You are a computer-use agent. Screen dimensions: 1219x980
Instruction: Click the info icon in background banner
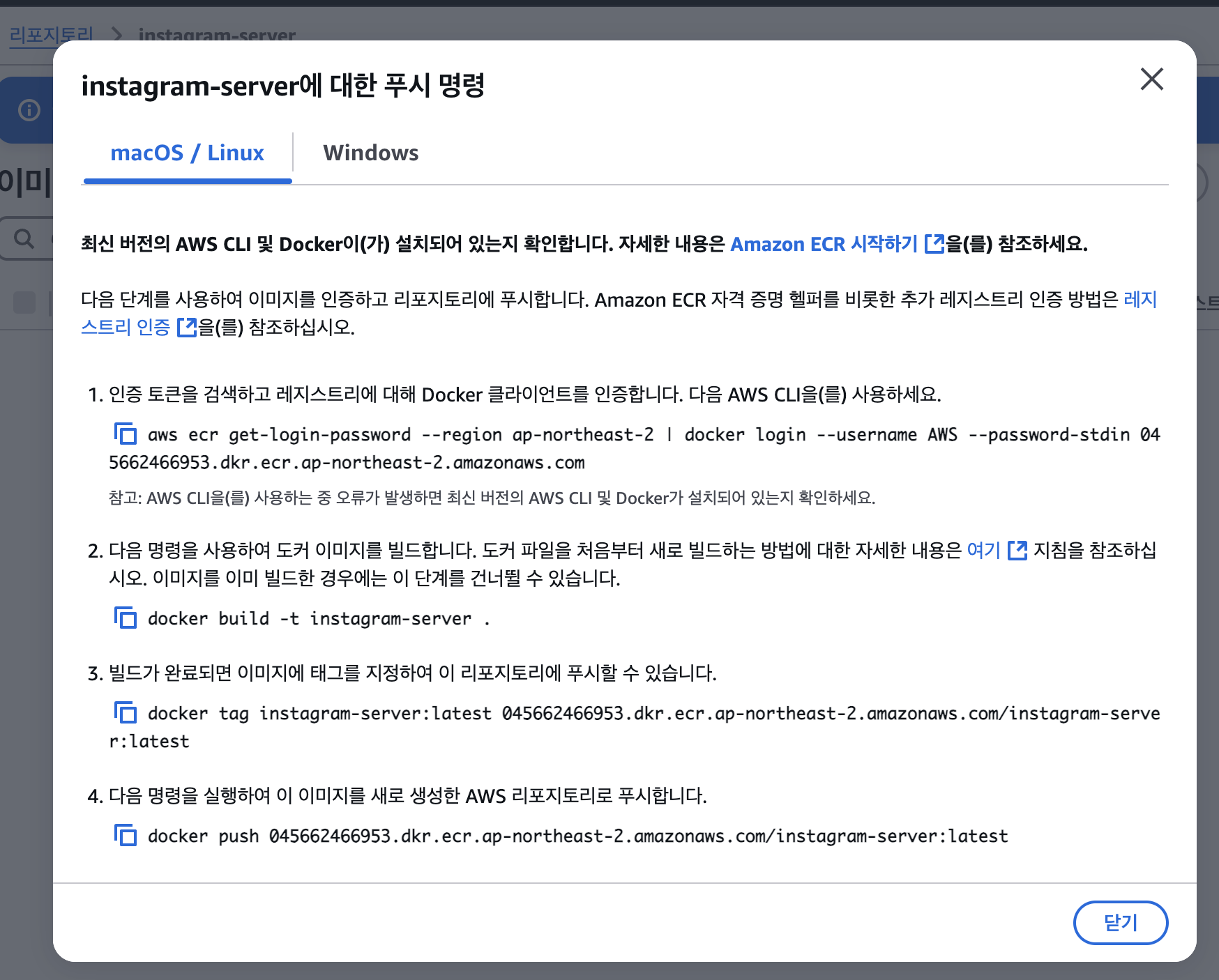29,110
